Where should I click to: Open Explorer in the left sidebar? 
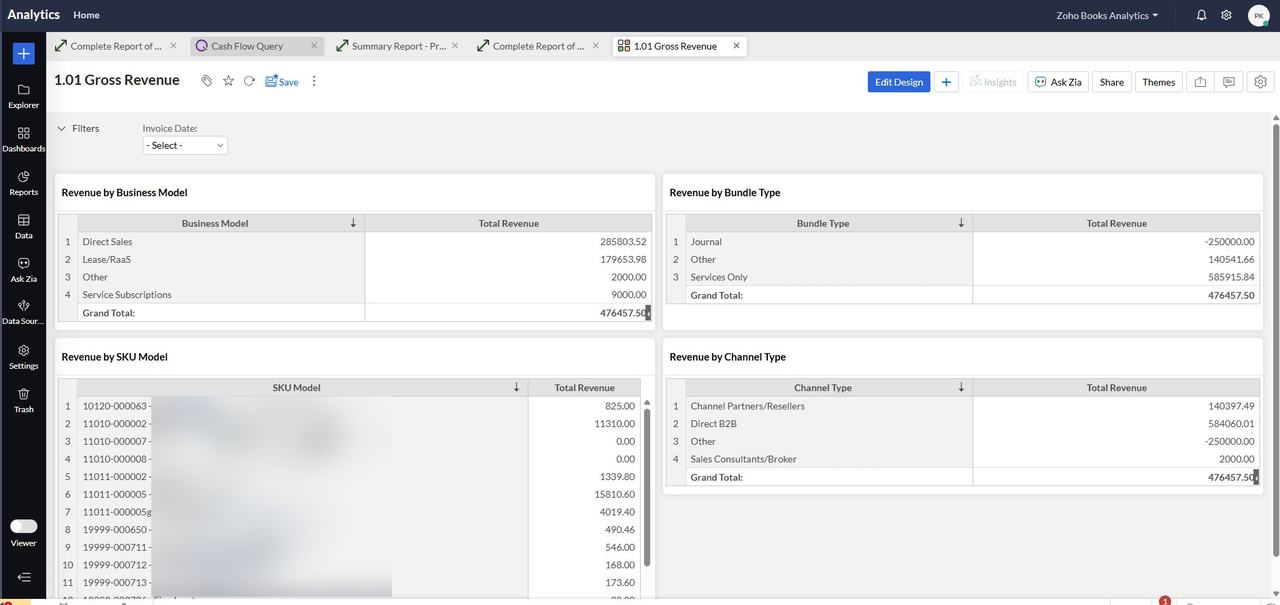tap(23, 96)
